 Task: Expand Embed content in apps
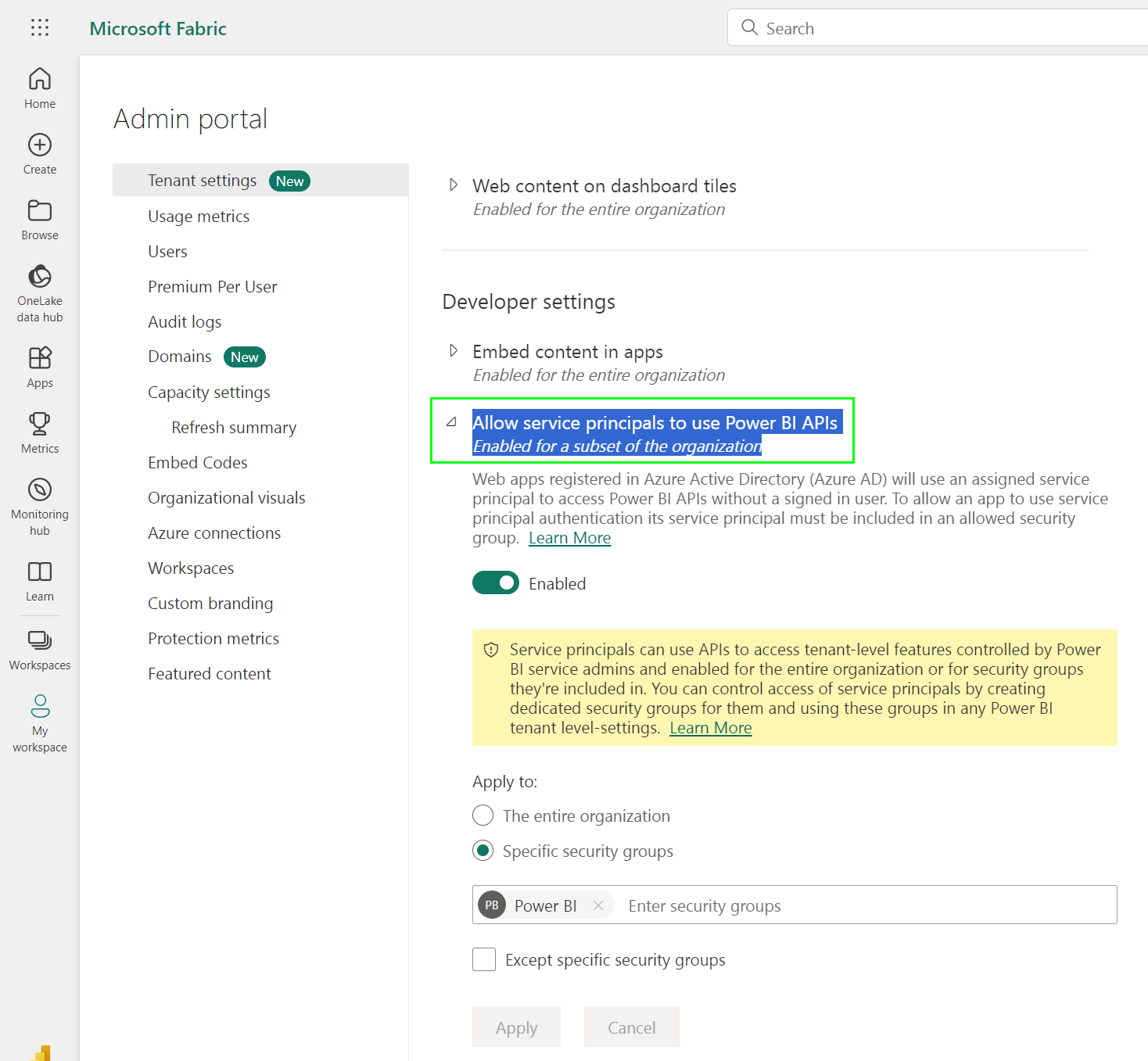click(454, 350)
